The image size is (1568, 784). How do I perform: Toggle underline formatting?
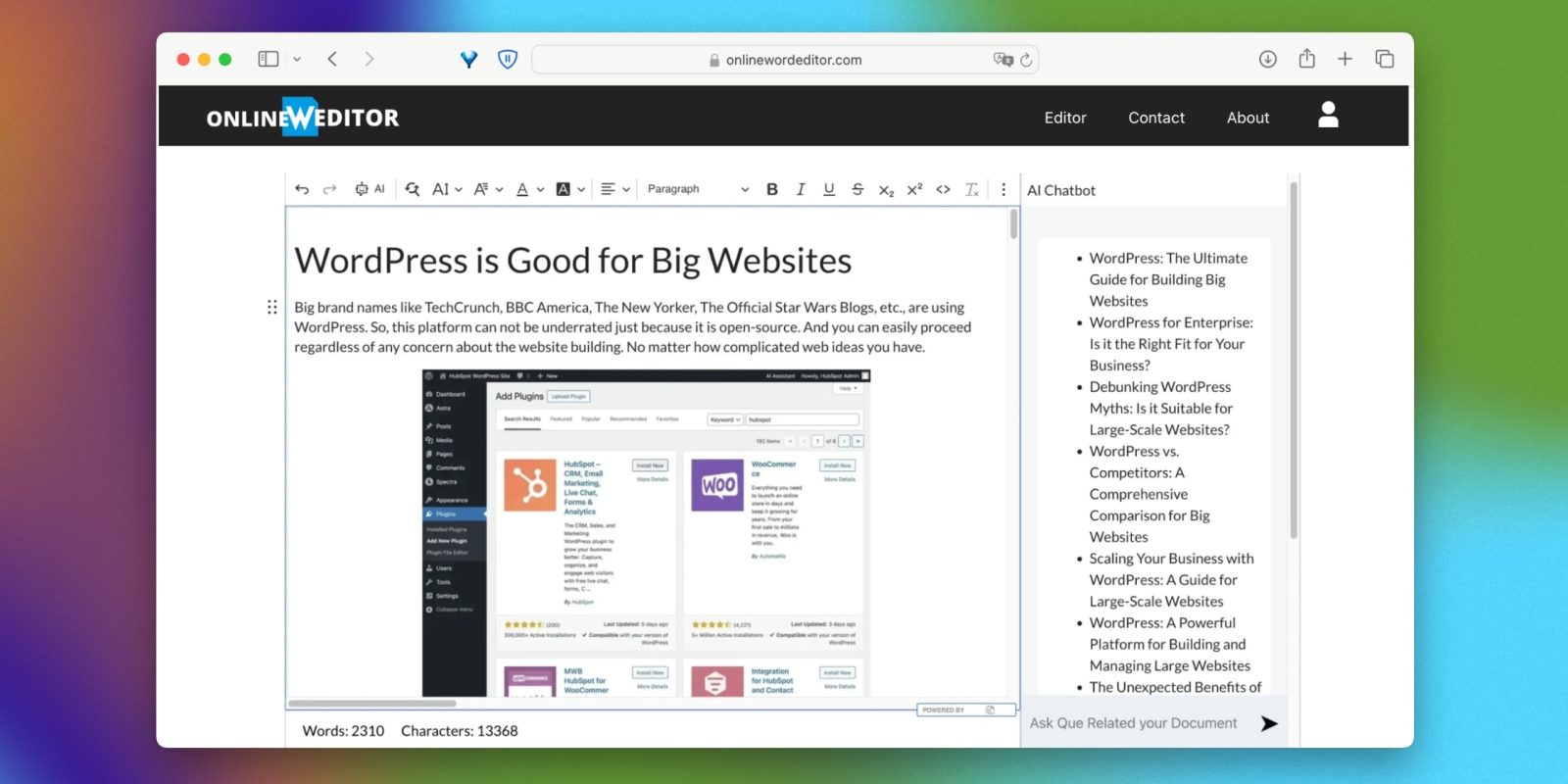[829, 189]
